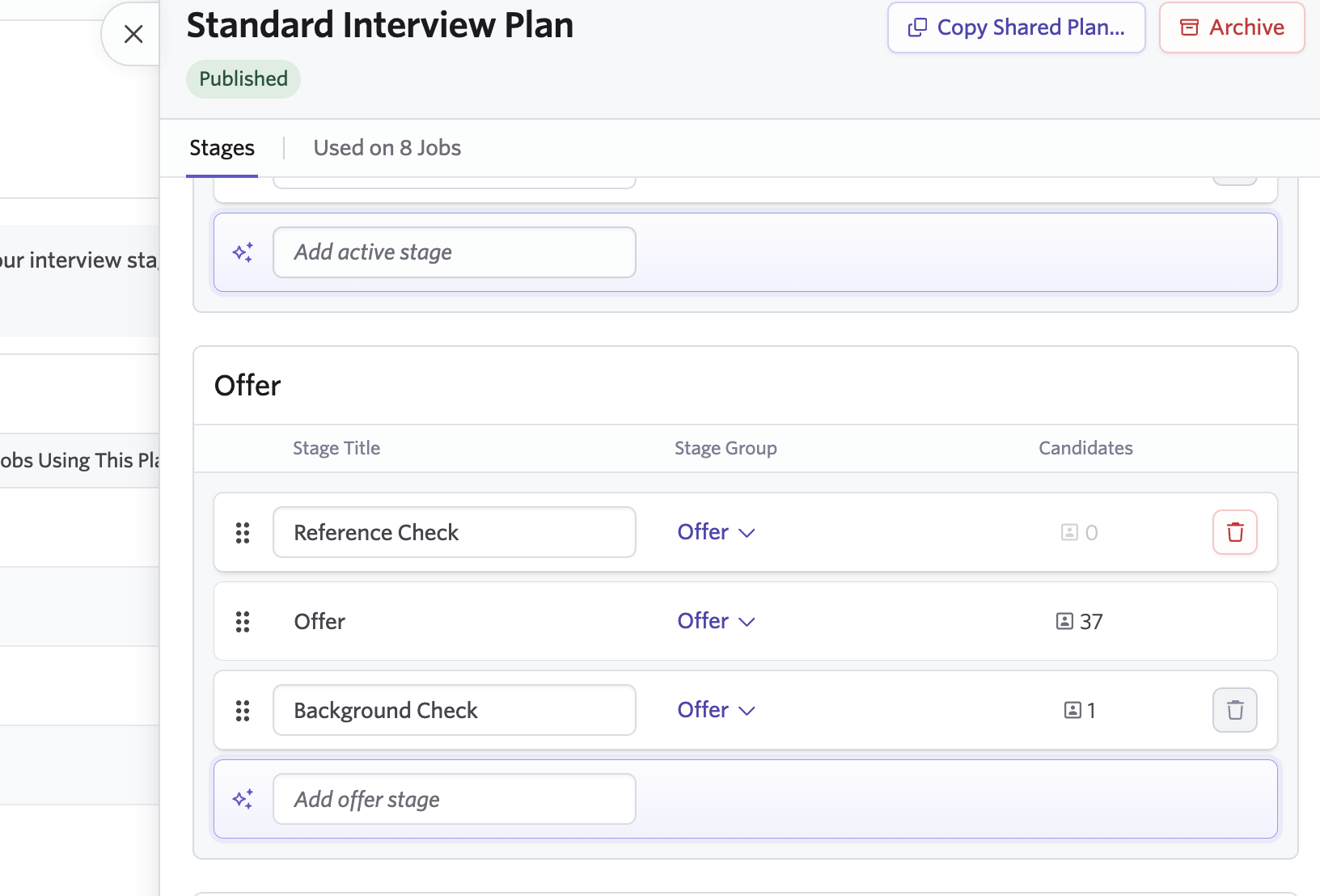Grab the Offer stage drag handle

[243, 621]
